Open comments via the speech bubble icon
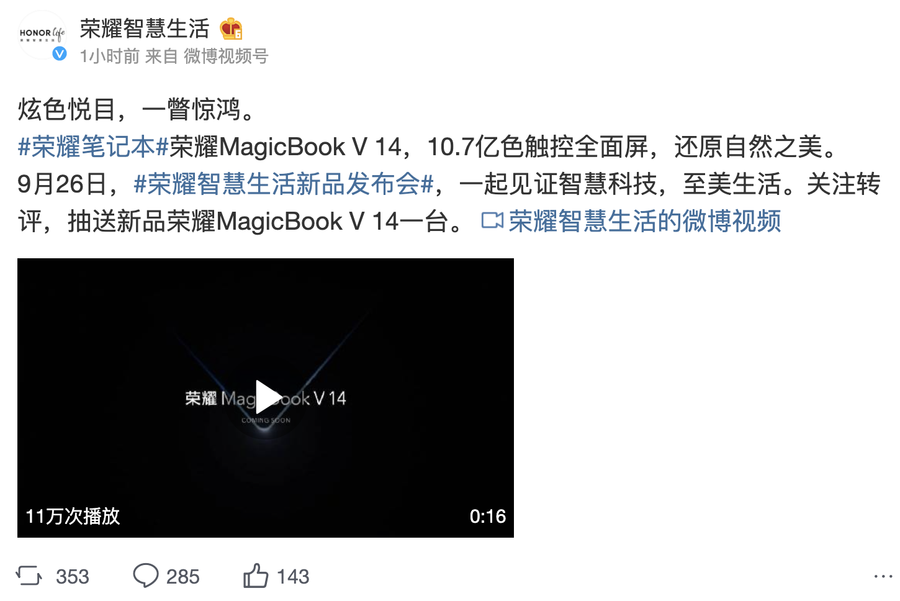This screenshot has width=900, height=601. [x=145, y=576]
